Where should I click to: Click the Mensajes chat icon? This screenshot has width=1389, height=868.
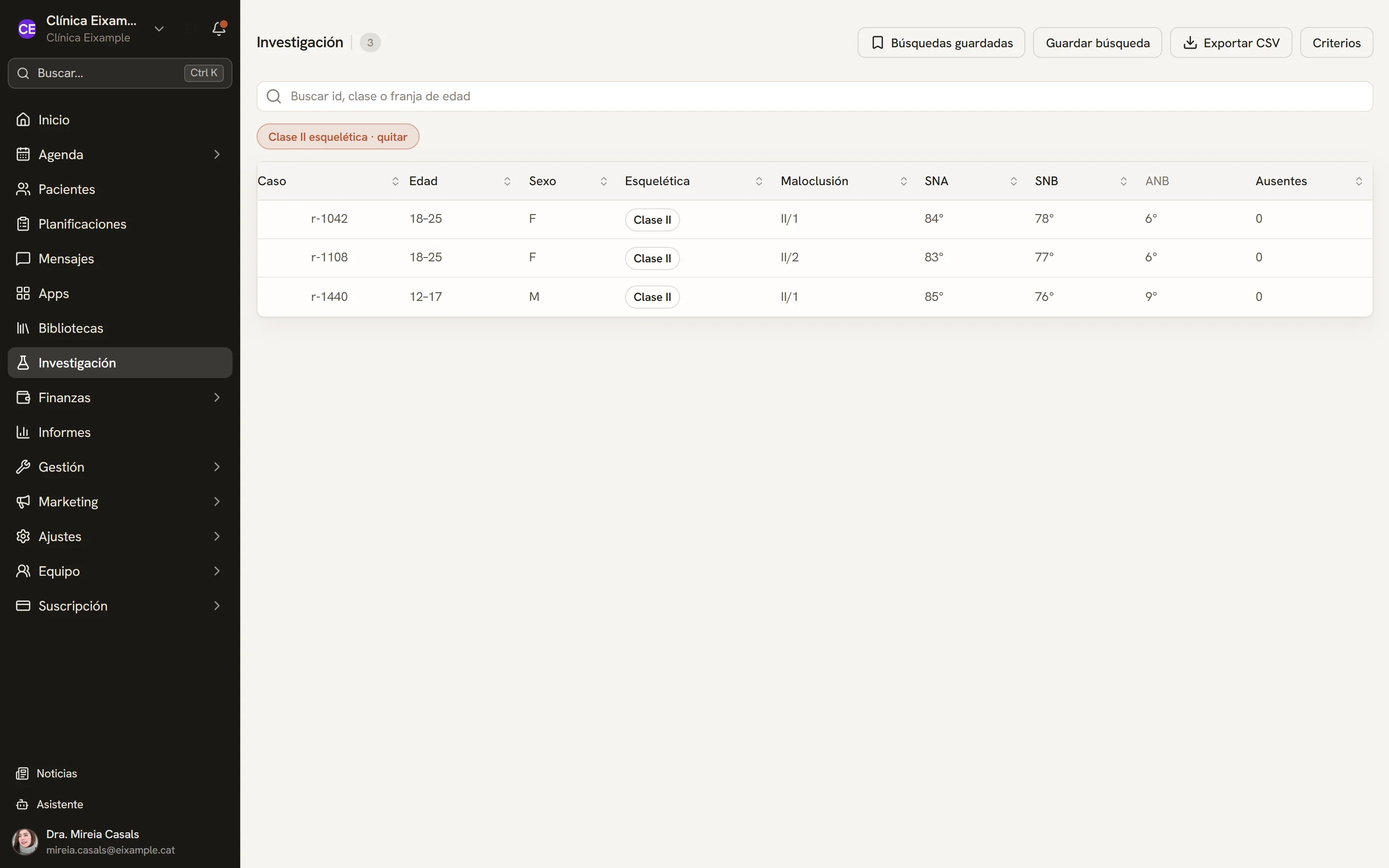point(23,258)
